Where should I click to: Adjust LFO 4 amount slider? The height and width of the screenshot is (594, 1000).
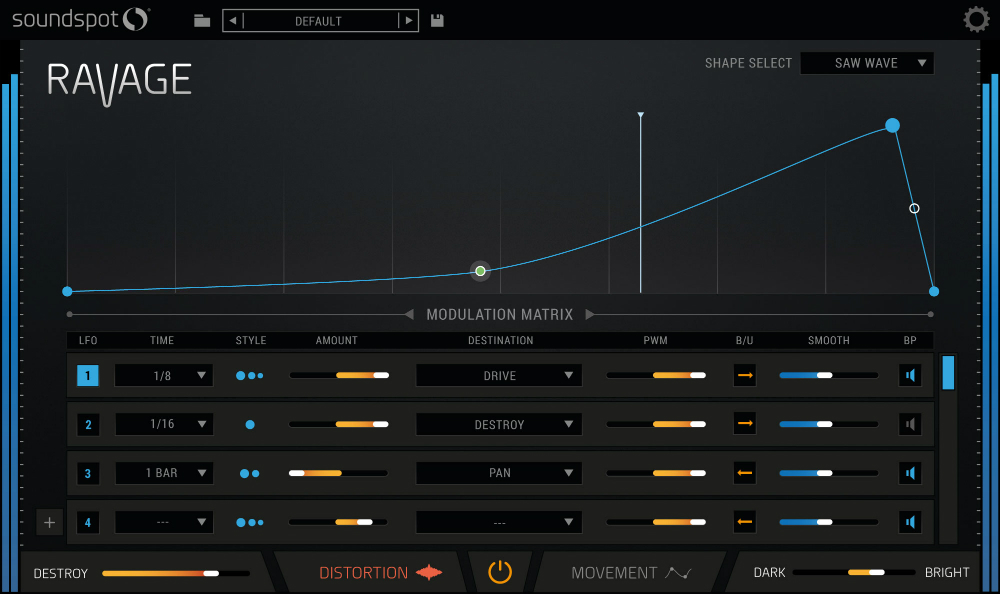[339, 522]
